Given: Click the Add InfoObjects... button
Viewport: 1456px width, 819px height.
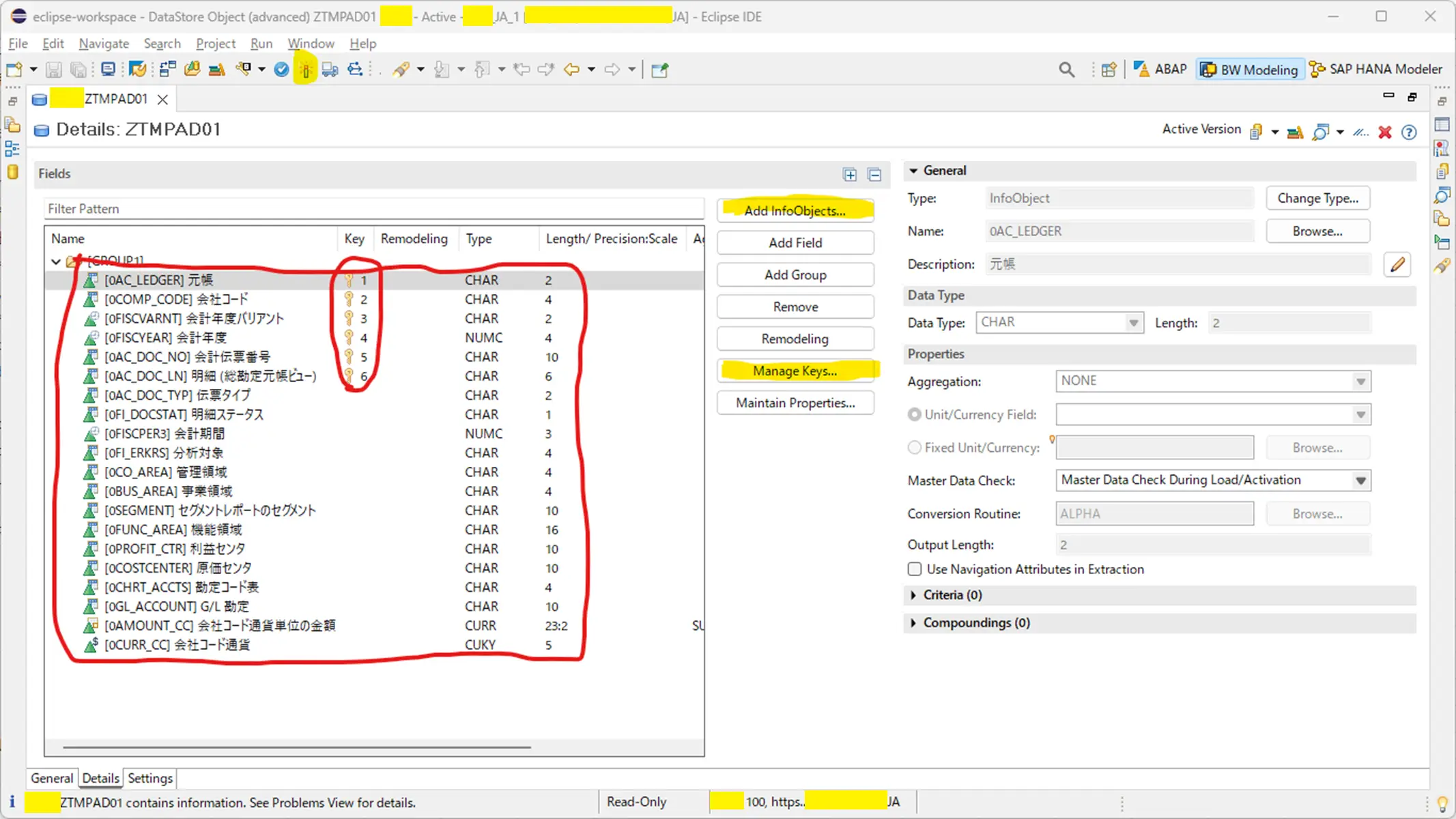Looking at the screenshot, I should (795, 211).
